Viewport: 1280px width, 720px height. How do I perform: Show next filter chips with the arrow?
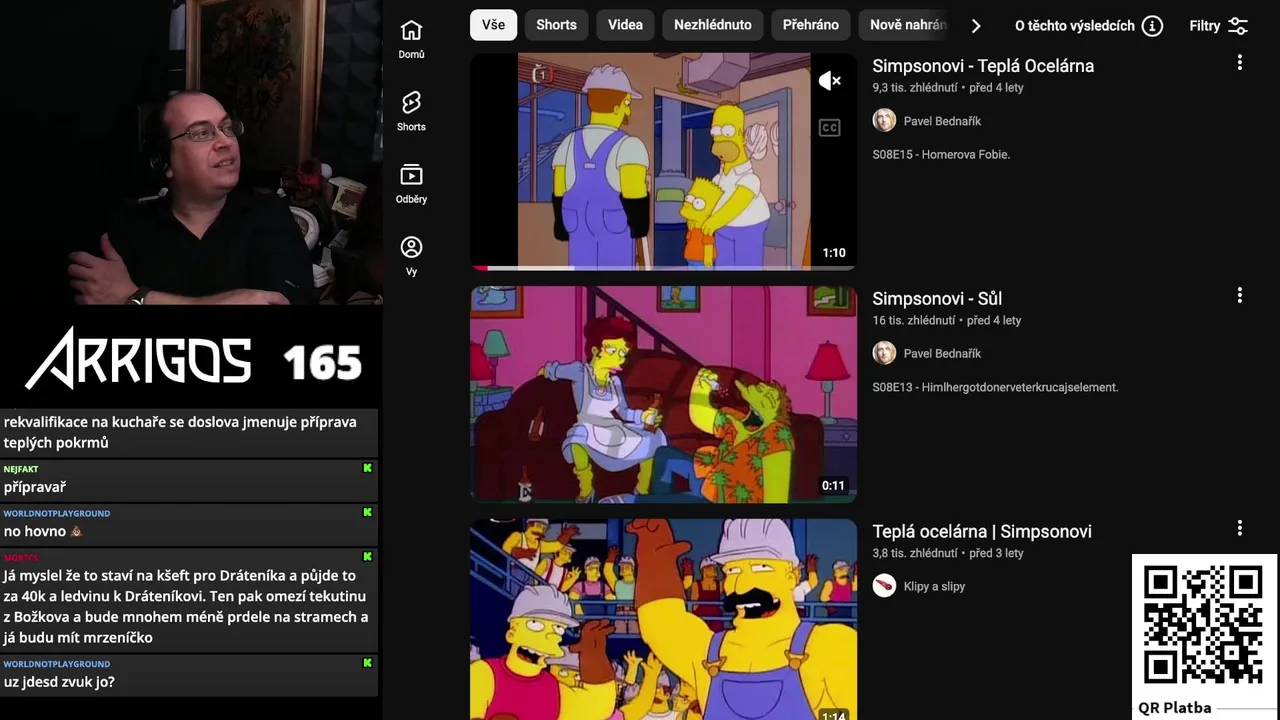tap(976, 26)
